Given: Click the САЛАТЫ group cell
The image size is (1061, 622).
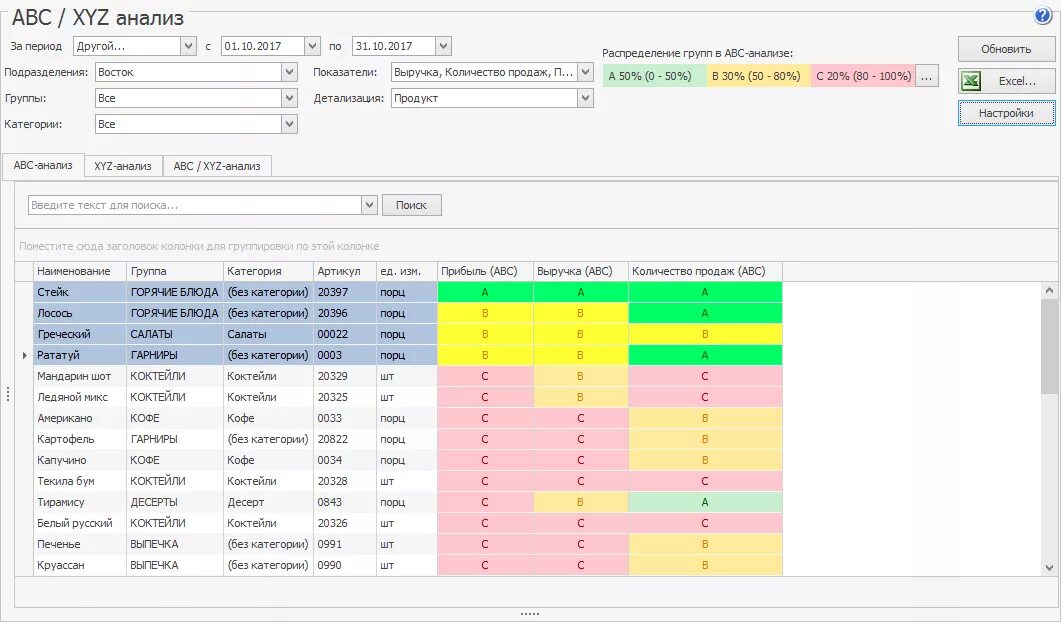Looking at the screenshot, I should 175,334.
